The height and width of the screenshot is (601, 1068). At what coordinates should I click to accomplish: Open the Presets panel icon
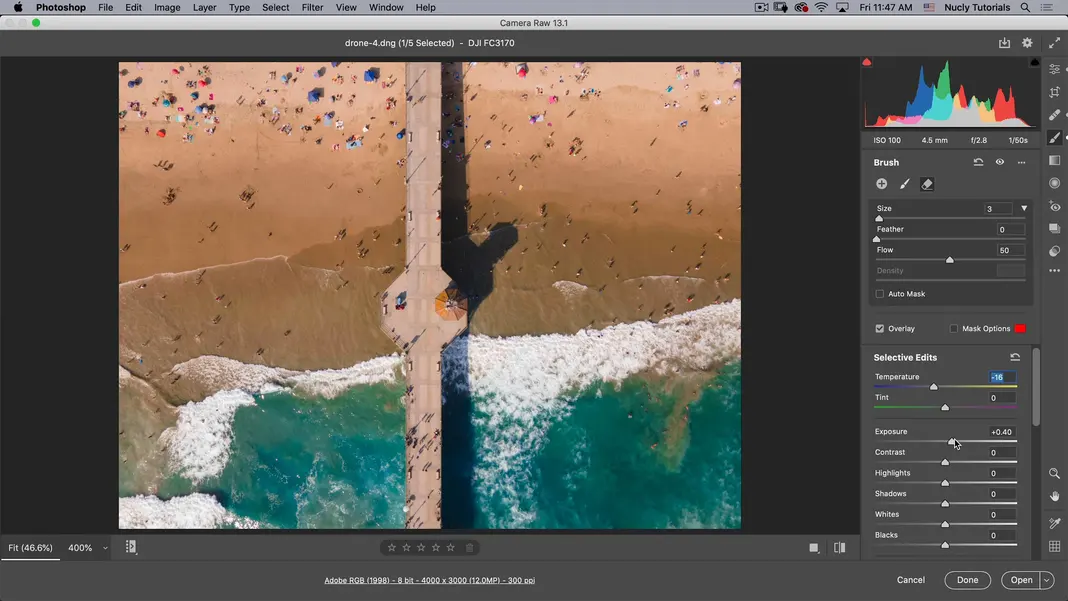1054,251
